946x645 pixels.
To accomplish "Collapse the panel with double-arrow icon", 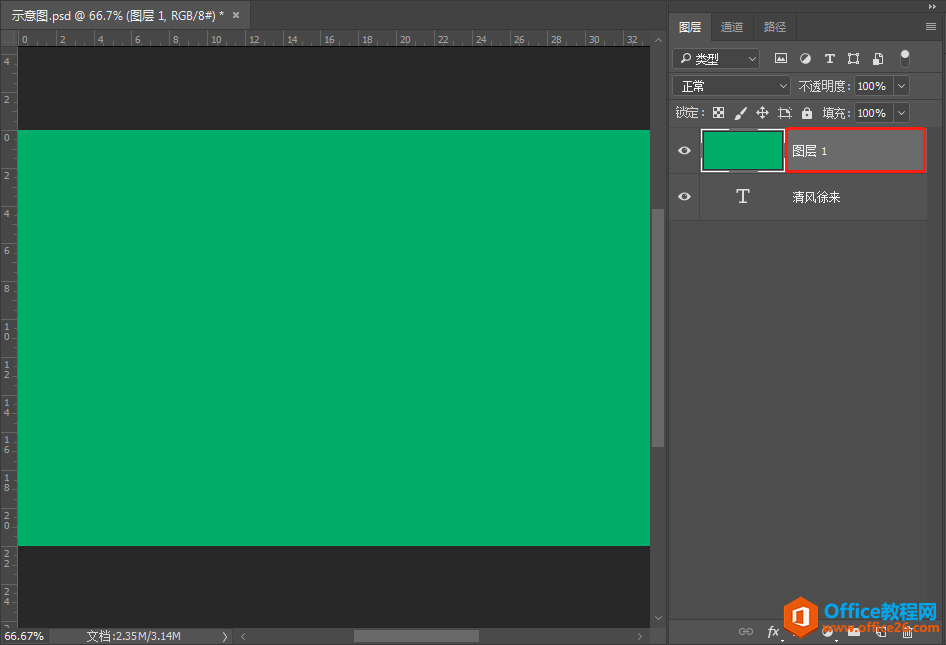I will (932, 6).
